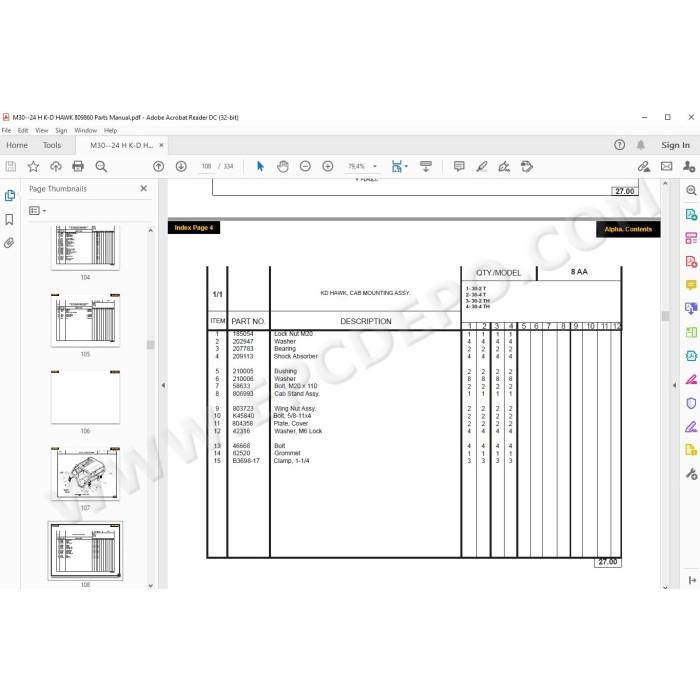This screenshot has height=700, width=700.
Task: Open the Window menu
Action: pos(86,130)
